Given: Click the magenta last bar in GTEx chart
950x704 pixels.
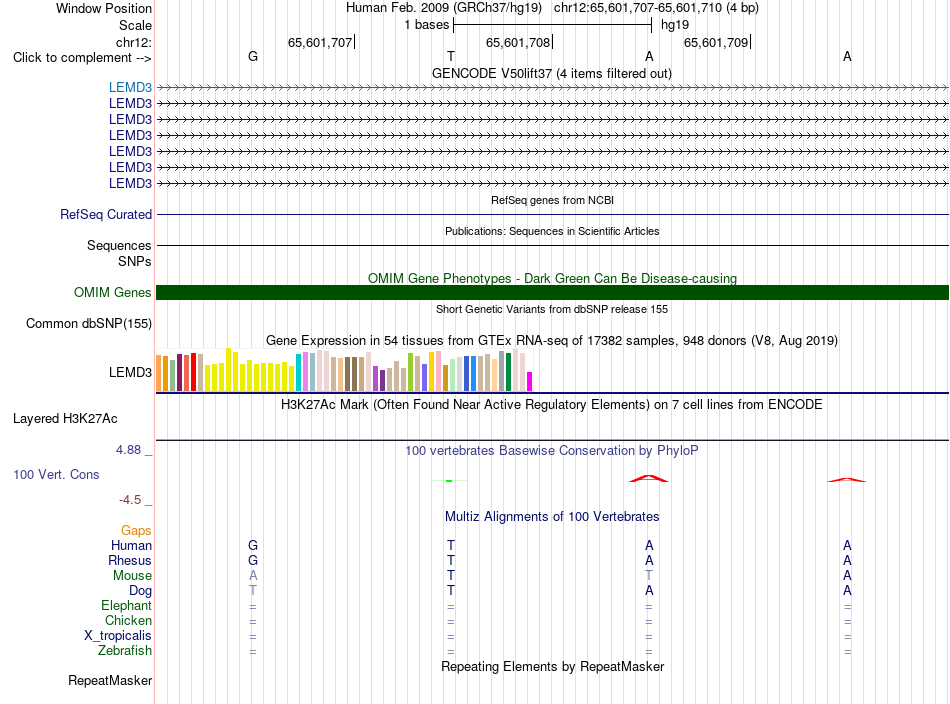Looking at the screenshot, I should coord(529,381).
